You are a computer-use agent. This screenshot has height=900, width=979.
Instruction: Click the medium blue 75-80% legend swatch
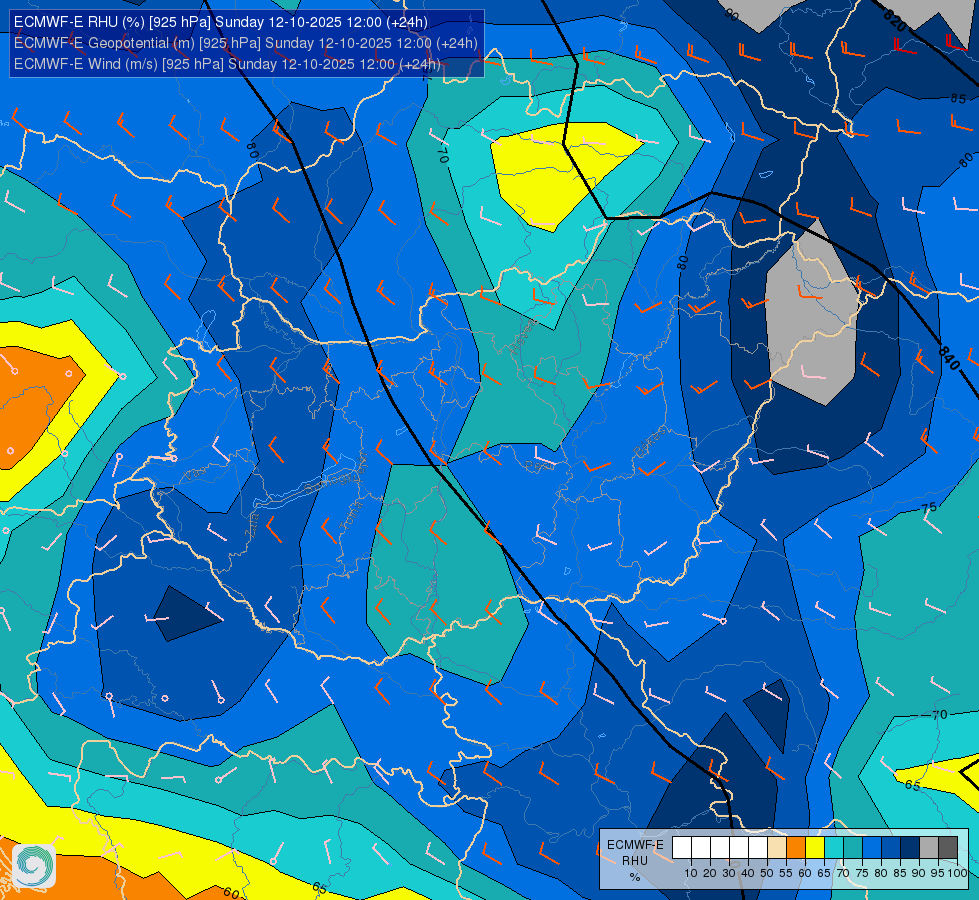[x=872, y=847]
